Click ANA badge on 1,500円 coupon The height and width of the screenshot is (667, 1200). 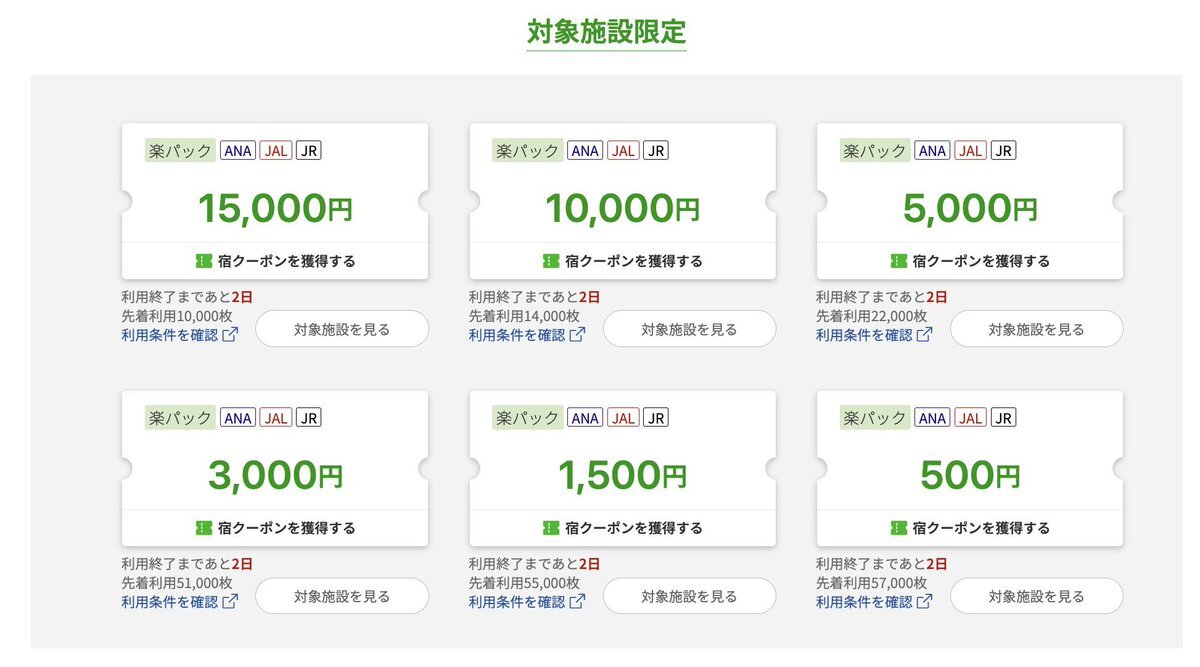585,418
